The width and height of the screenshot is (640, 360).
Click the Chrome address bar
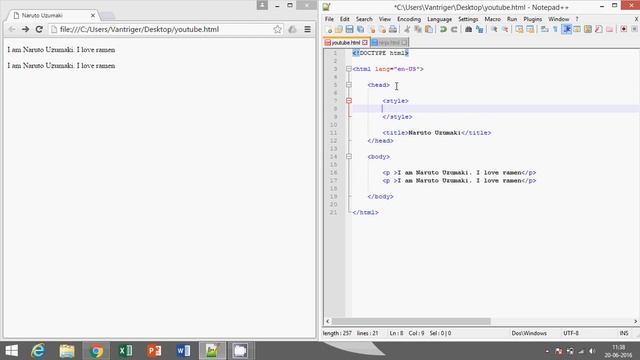tap(165, 29)
